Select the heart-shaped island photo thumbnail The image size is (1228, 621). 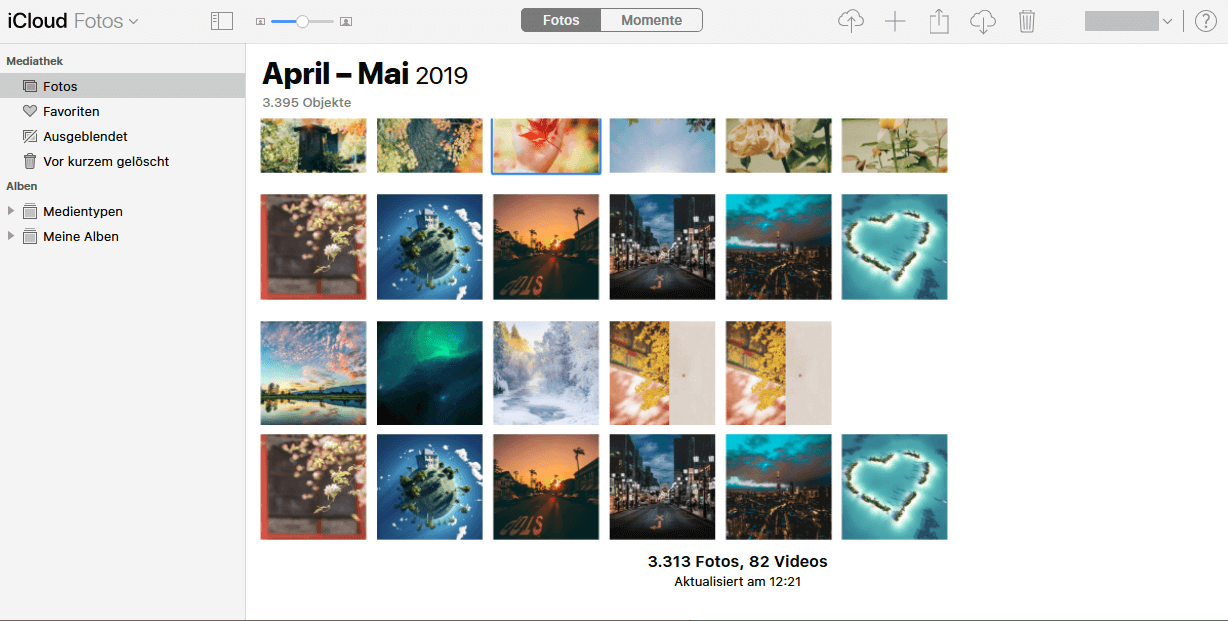click(894, 247)
